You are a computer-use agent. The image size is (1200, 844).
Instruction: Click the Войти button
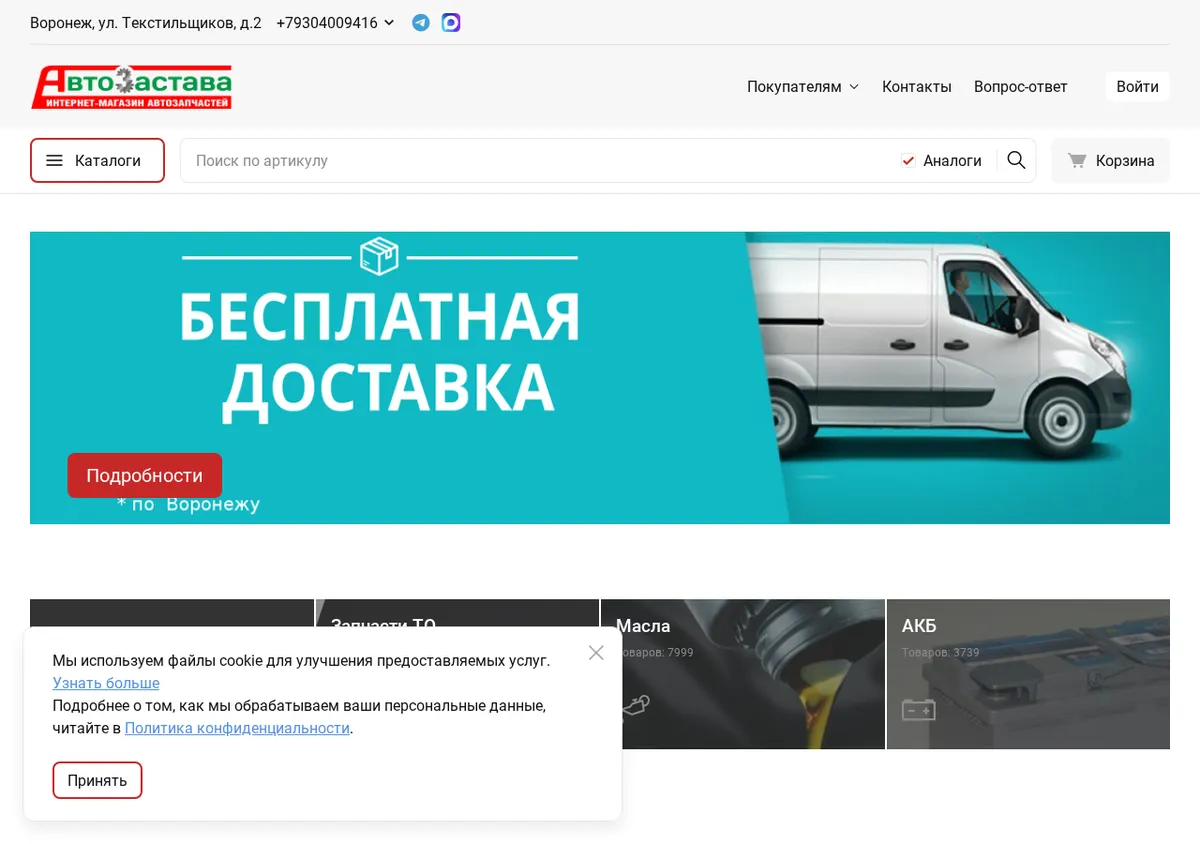tap(1137, 86)
